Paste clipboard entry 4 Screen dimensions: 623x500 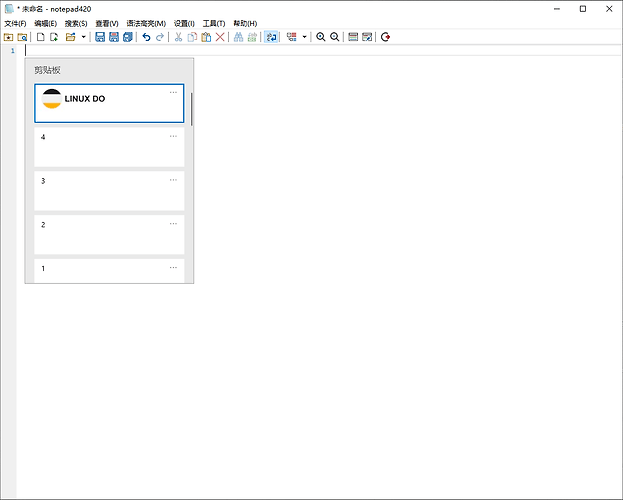point(109,147)
